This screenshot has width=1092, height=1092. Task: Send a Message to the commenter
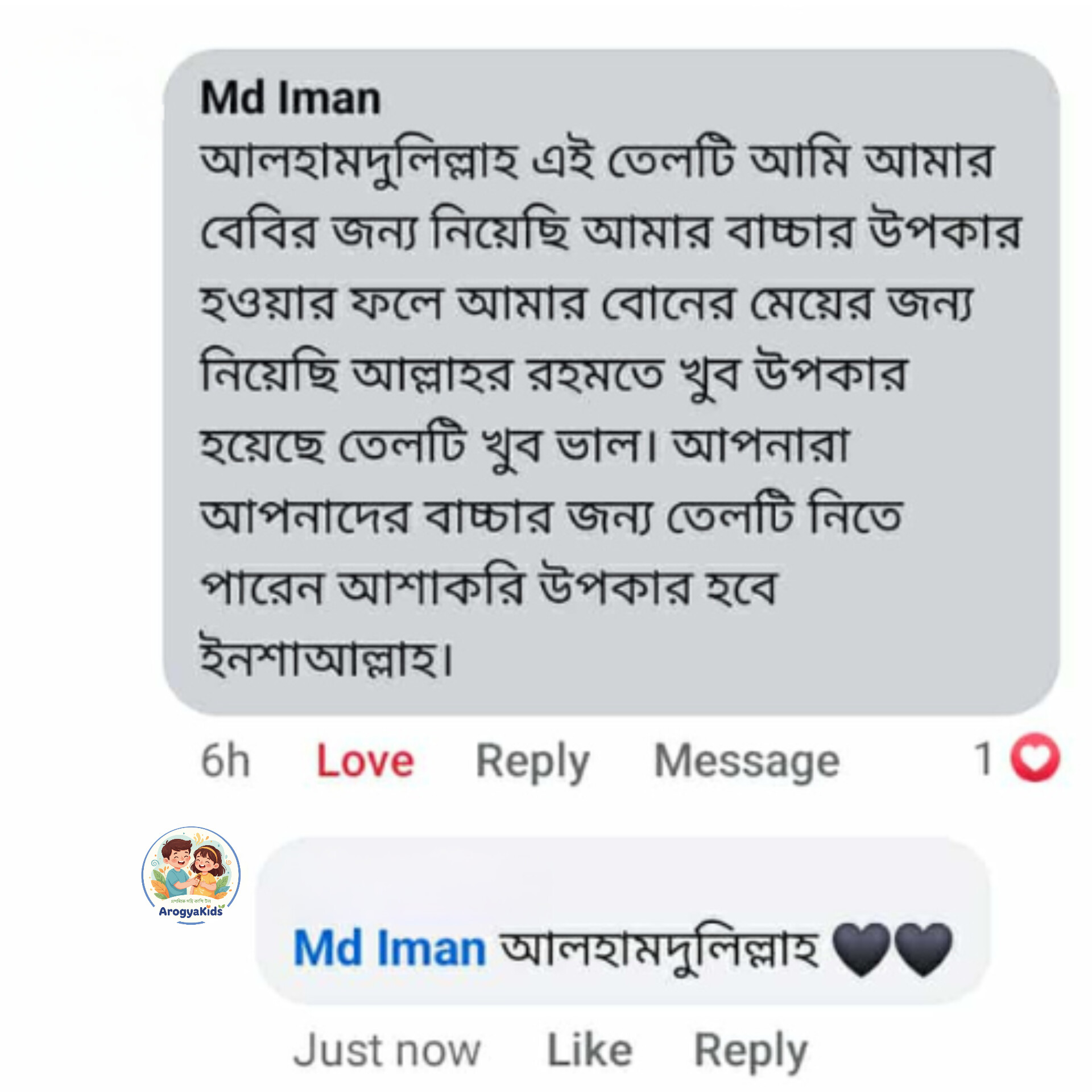747,762
